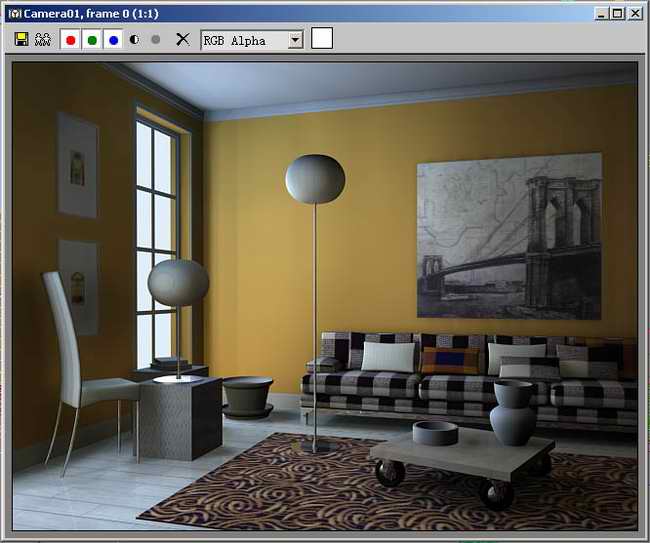This screenshot has height=543, width=650.
Task: Open the window system menu icon
Action: point(15,14)
